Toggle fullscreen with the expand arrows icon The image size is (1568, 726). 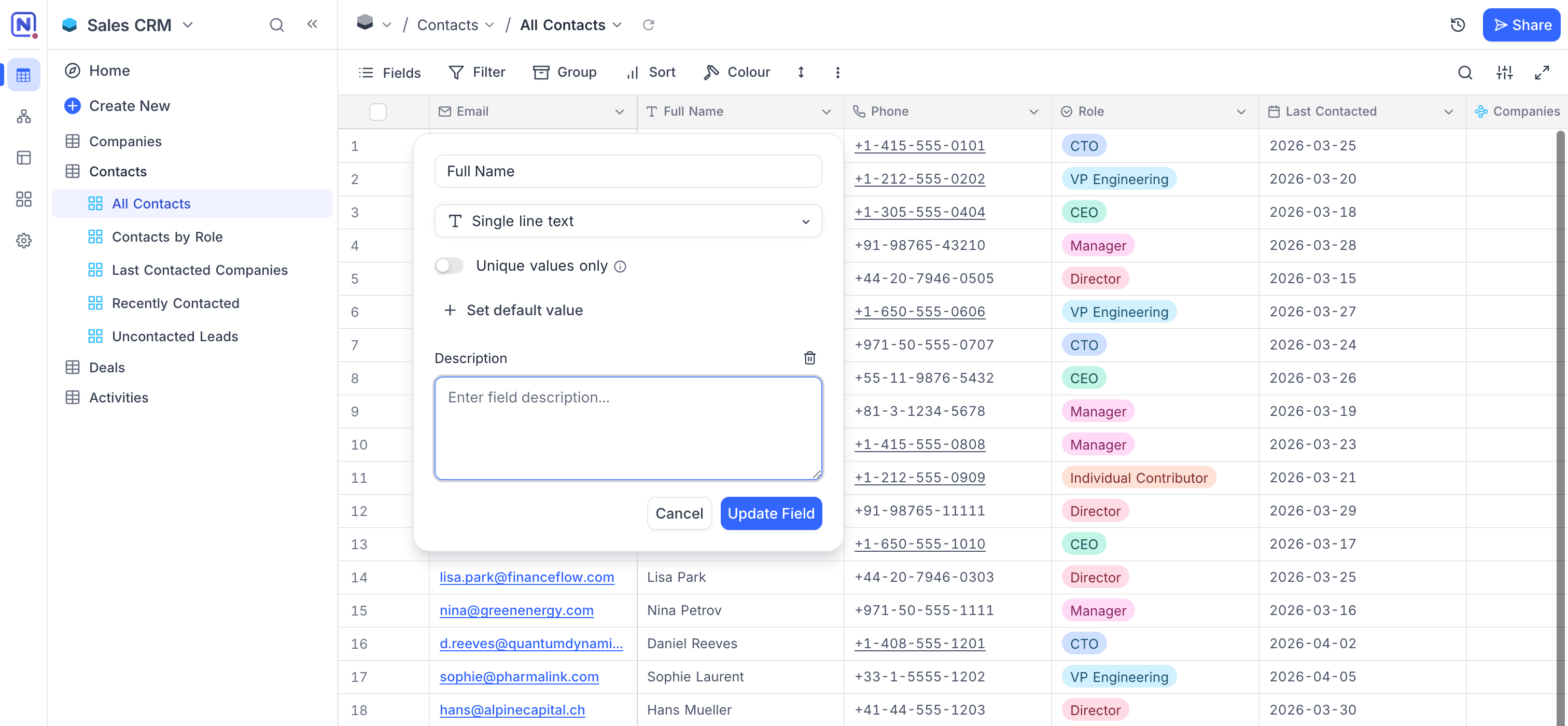point(1542,73)
